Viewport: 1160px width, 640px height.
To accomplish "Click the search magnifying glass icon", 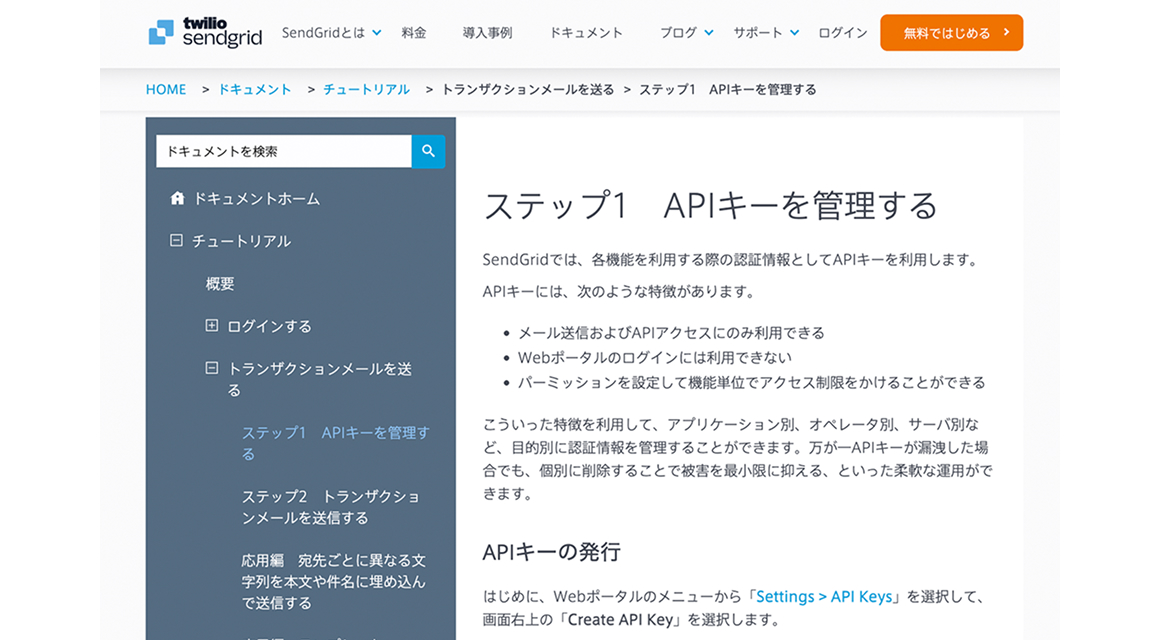I will (x=428, y=151).
